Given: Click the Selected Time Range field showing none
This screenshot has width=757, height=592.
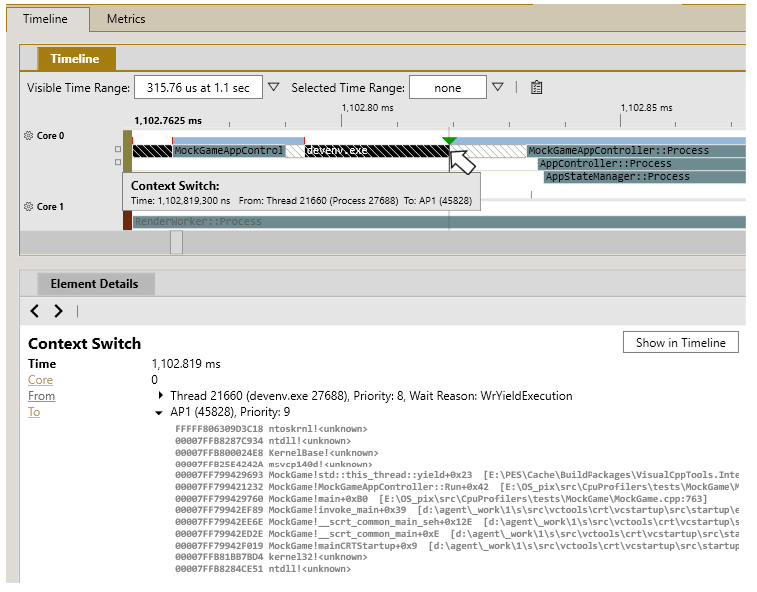Looking at the screenshot, I should tap(448, 87).
